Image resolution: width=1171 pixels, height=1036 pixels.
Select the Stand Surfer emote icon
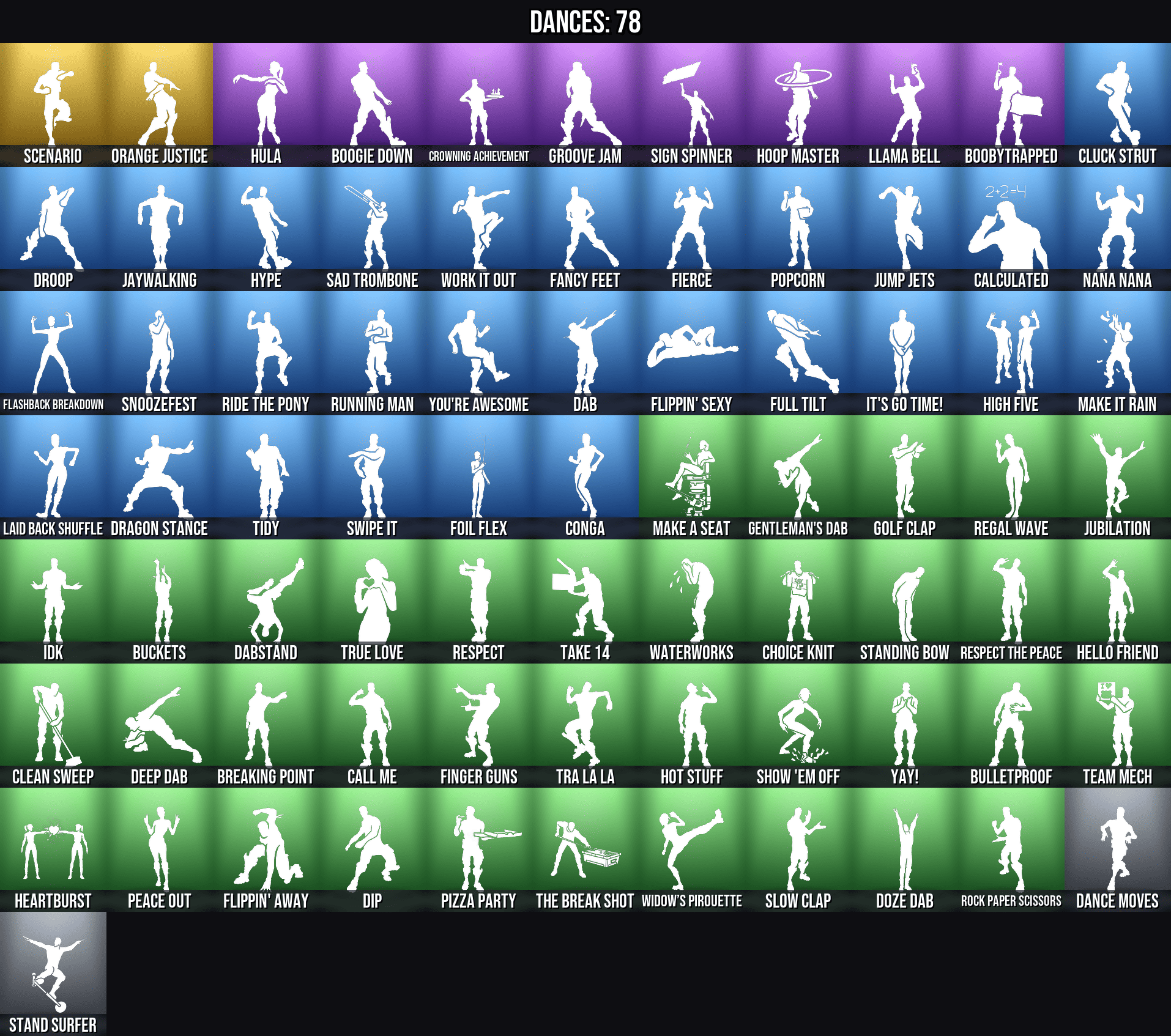click(x=53, y=973)
